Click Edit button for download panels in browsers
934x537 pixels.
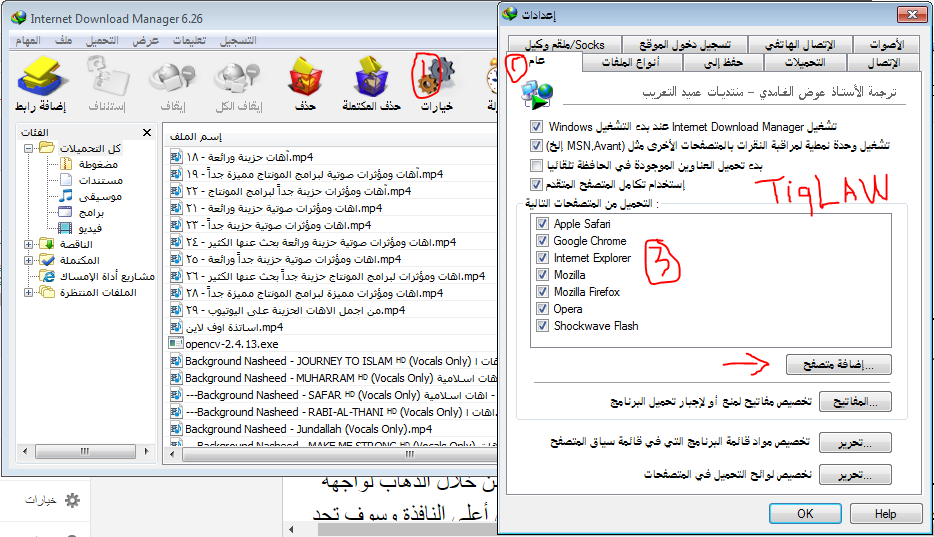pos(855,474)
